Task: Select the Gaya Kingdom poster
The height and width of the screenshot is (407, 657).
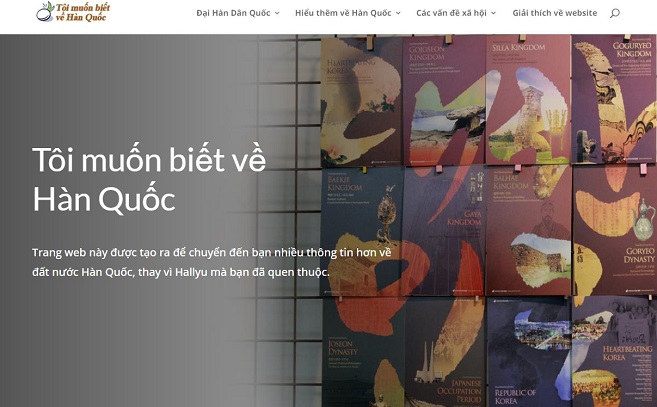Action: click(x=445, y=231)
